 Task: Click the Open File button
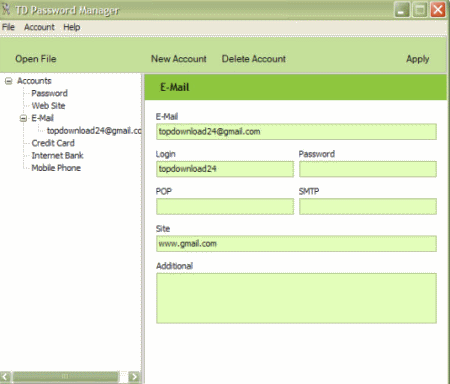36,59
